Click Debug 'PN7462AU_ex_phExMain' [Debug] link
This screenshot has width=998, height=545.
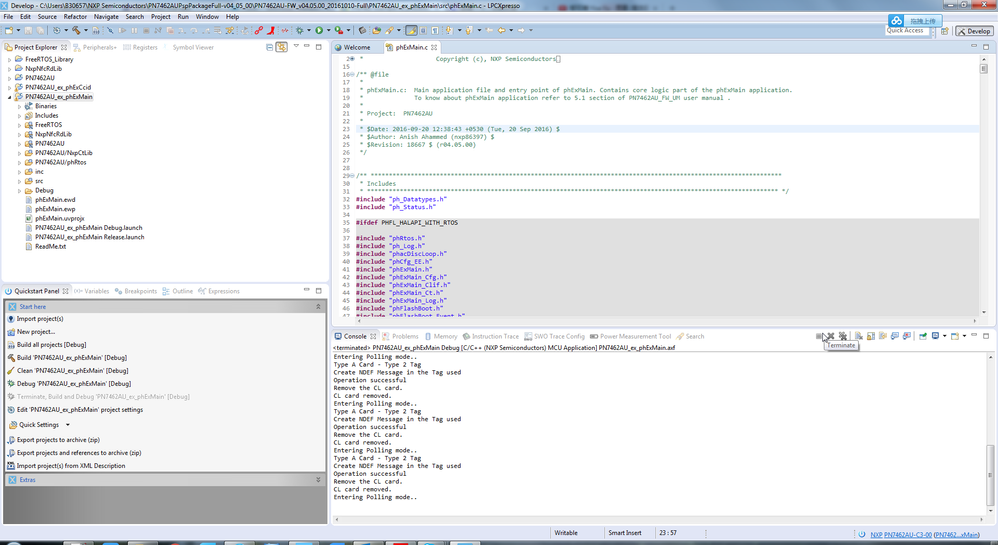74,384
